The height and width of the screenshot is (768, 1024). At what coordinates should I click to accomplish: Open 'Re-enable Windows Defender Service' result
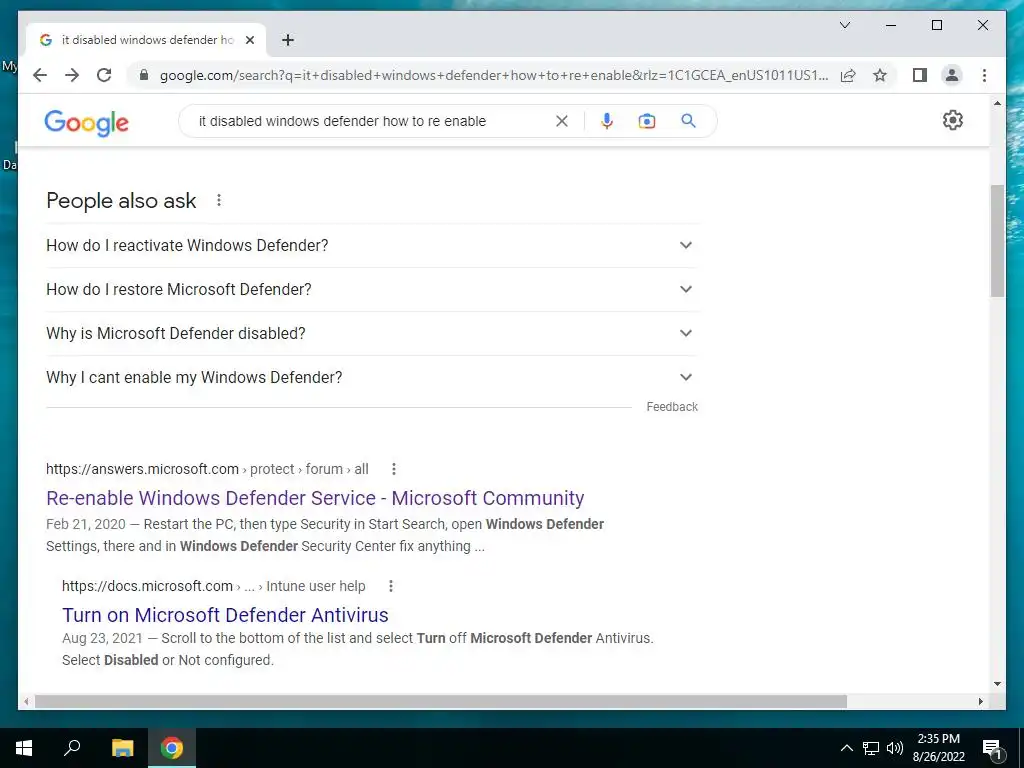pyautogui.click(x=315, y=498)
